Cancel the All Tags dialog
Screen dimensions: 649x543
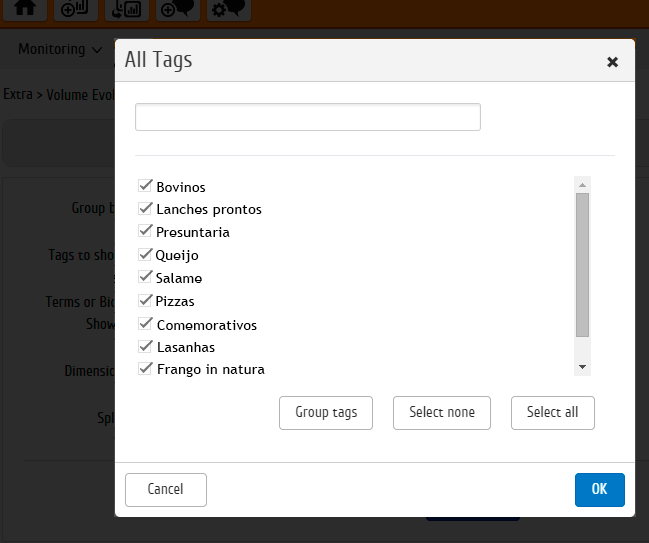166,489
